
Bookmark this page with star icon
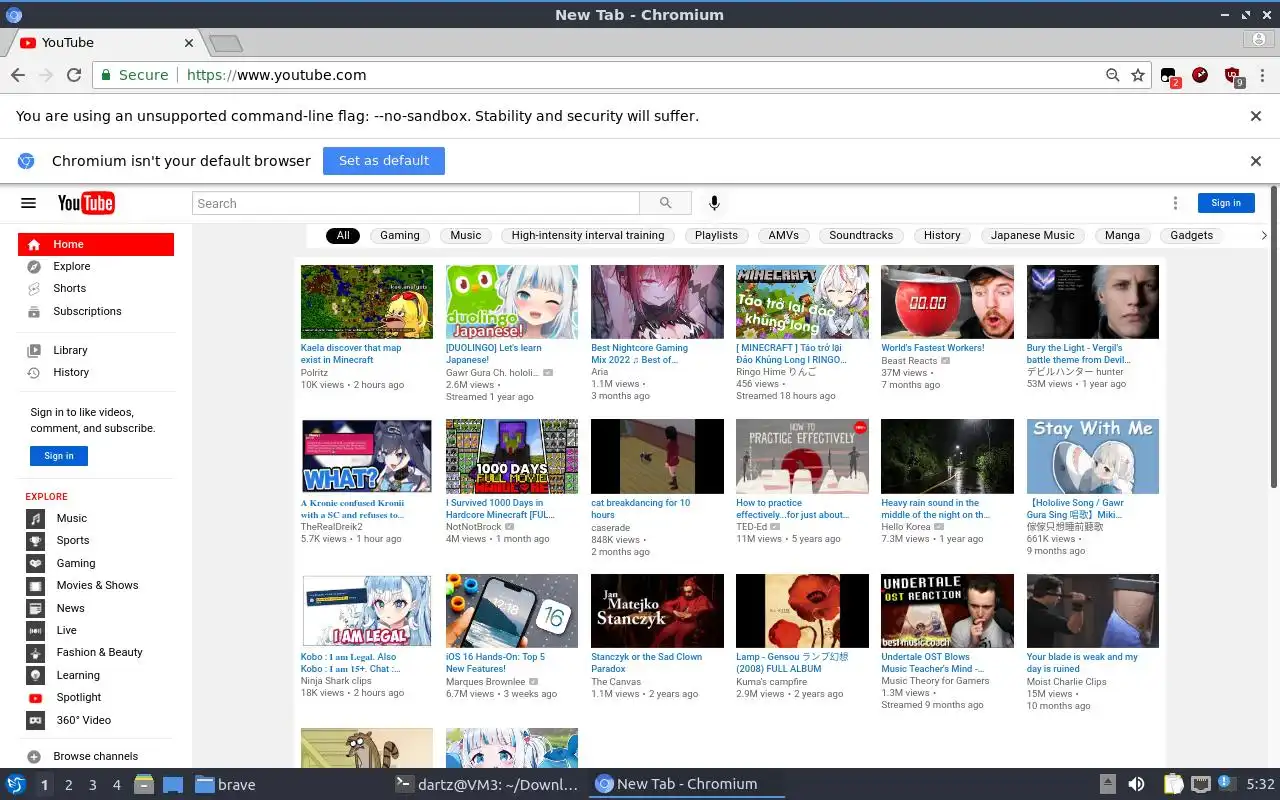click(x=1138, y=75)
